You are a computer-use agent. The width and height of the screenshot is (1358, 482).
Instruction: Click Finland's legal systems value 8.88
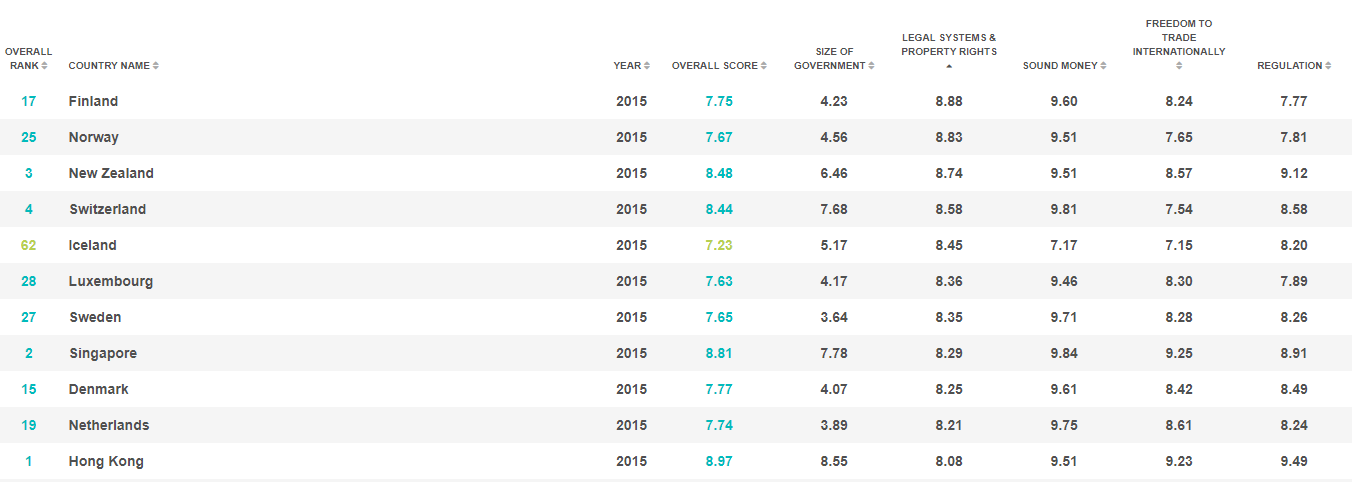tap(949, 101)
